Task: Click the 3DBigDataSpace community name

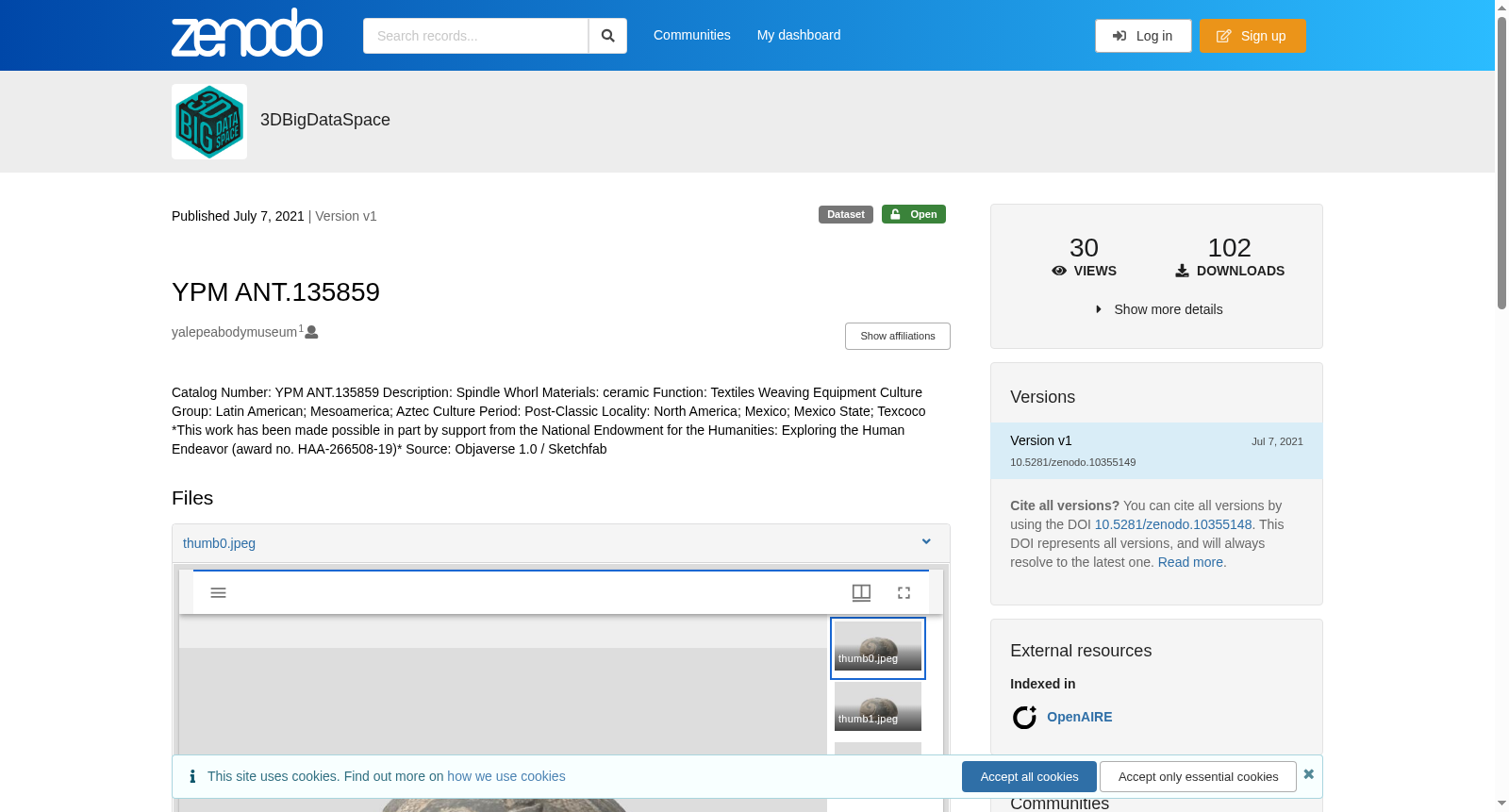Action: [325, 120]
